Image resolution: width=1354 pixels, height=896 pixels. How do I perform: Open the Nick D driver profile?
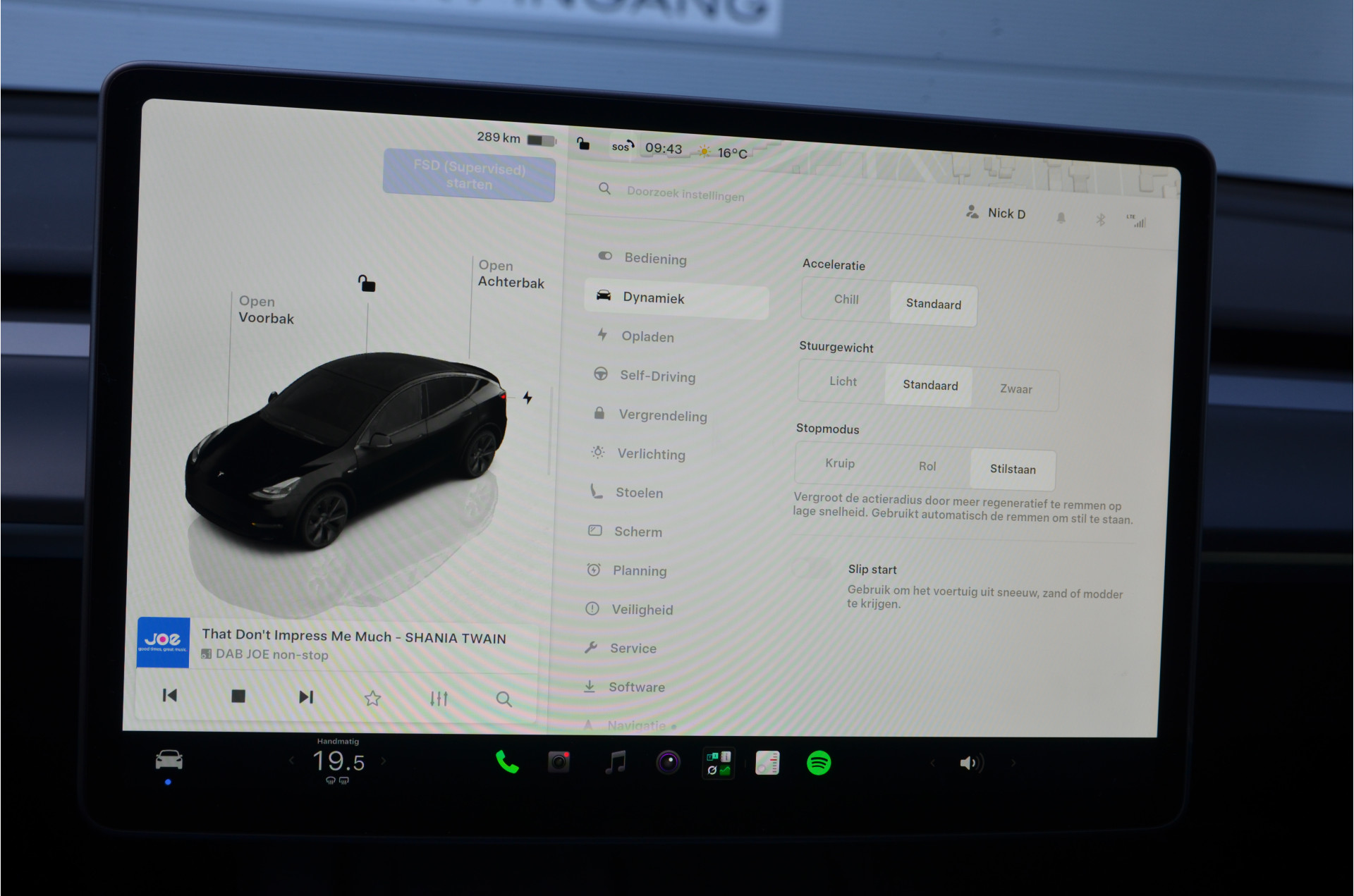996,213
